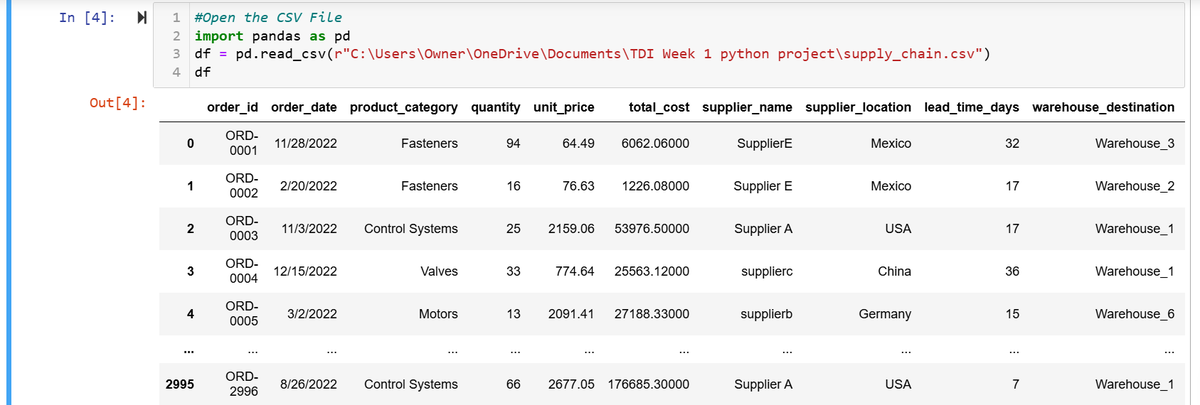Click the lead time value 7
This screenshot has height=405, width=1200.
(1016, 384)
